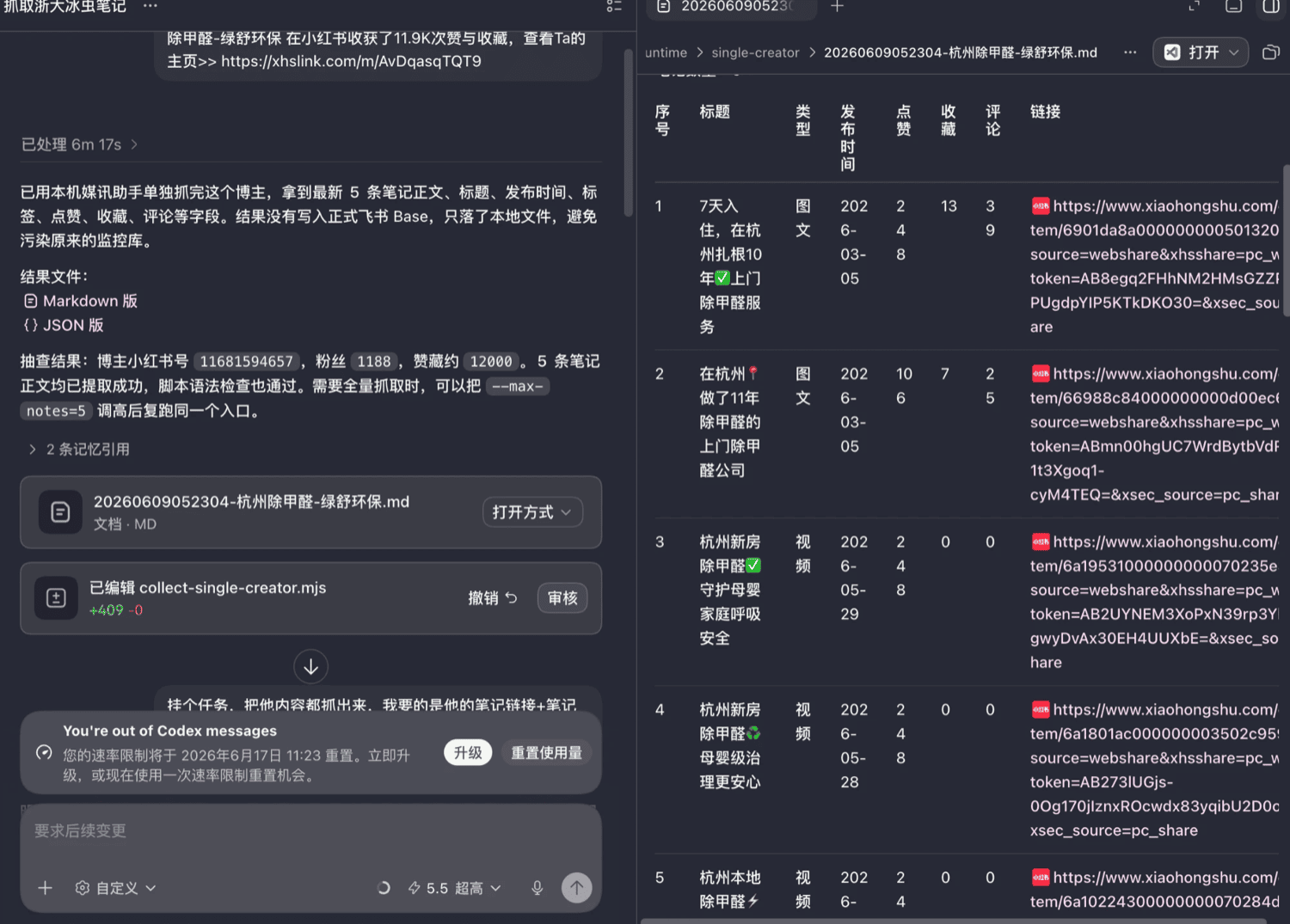Click the expand fullscreen icon in the file panel
The image size is (1290, 924).
(1195, 6)
